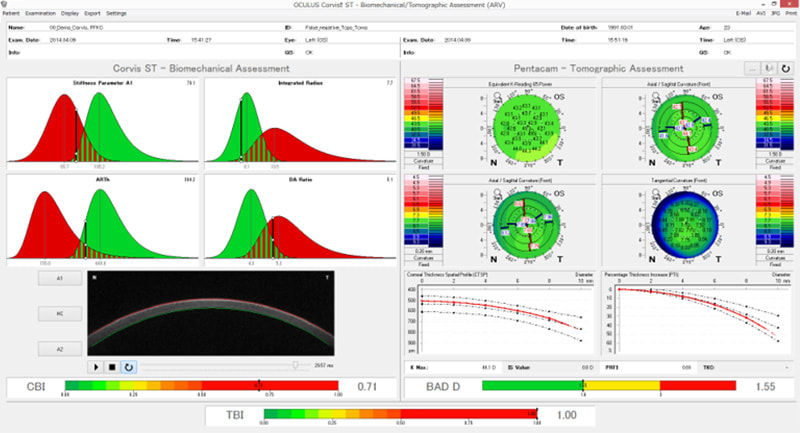Click the IS Value label
800x433 pixels.
pyautogui.click(x=519, y=367)
